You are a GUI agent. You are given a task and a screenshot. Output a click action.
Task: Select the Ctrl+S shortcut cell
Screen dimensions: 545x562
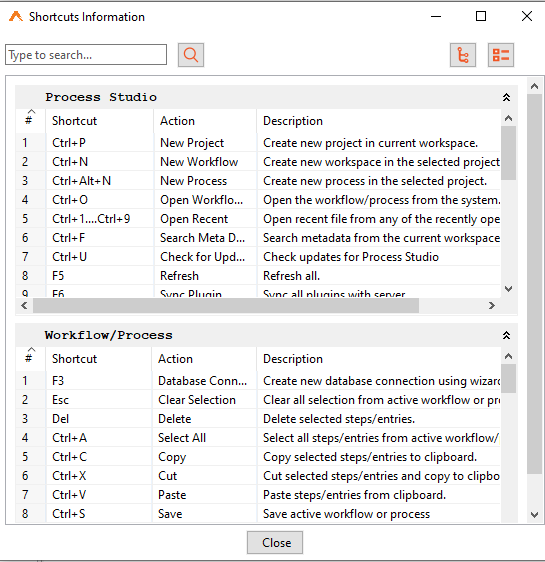click(x=99, y=514)
